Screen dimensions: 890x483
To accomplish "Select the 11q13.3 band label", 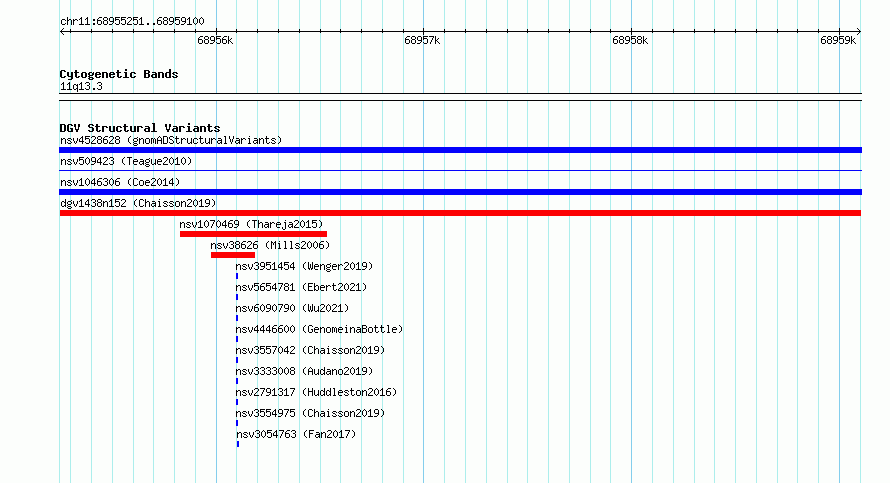I will coord(81,86).
